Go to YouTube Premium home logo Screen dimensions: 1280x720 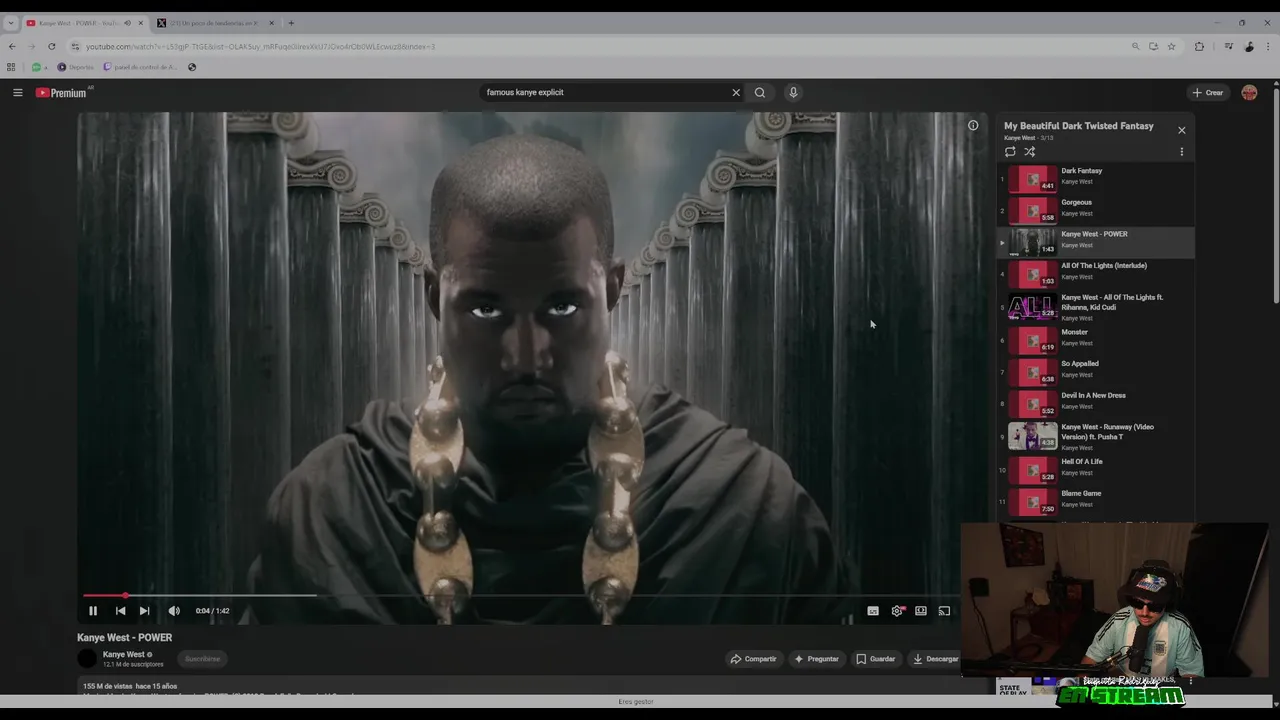pos(62,92)
